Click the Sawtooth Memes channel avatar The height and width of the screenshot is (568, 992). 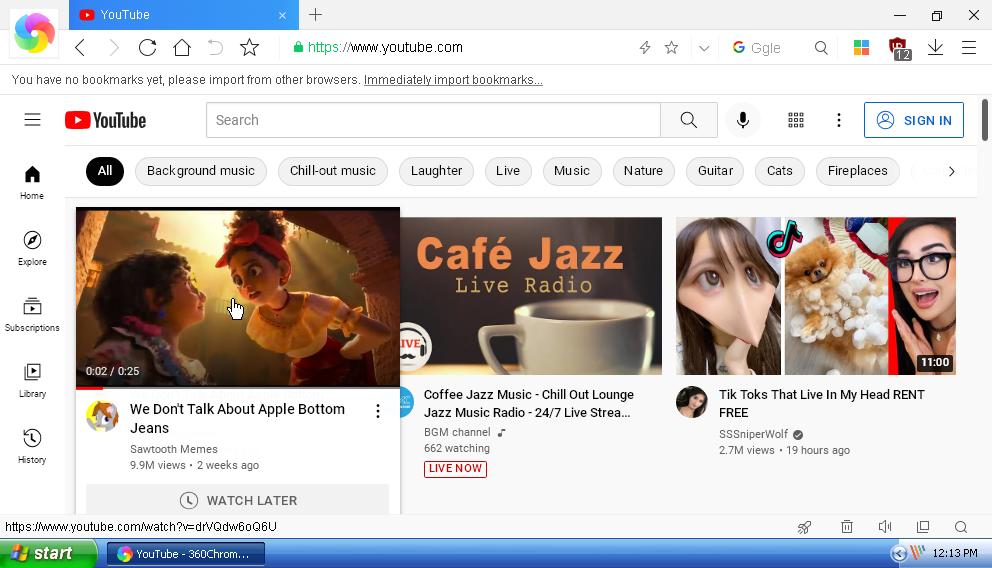click(x=102, y=416)
